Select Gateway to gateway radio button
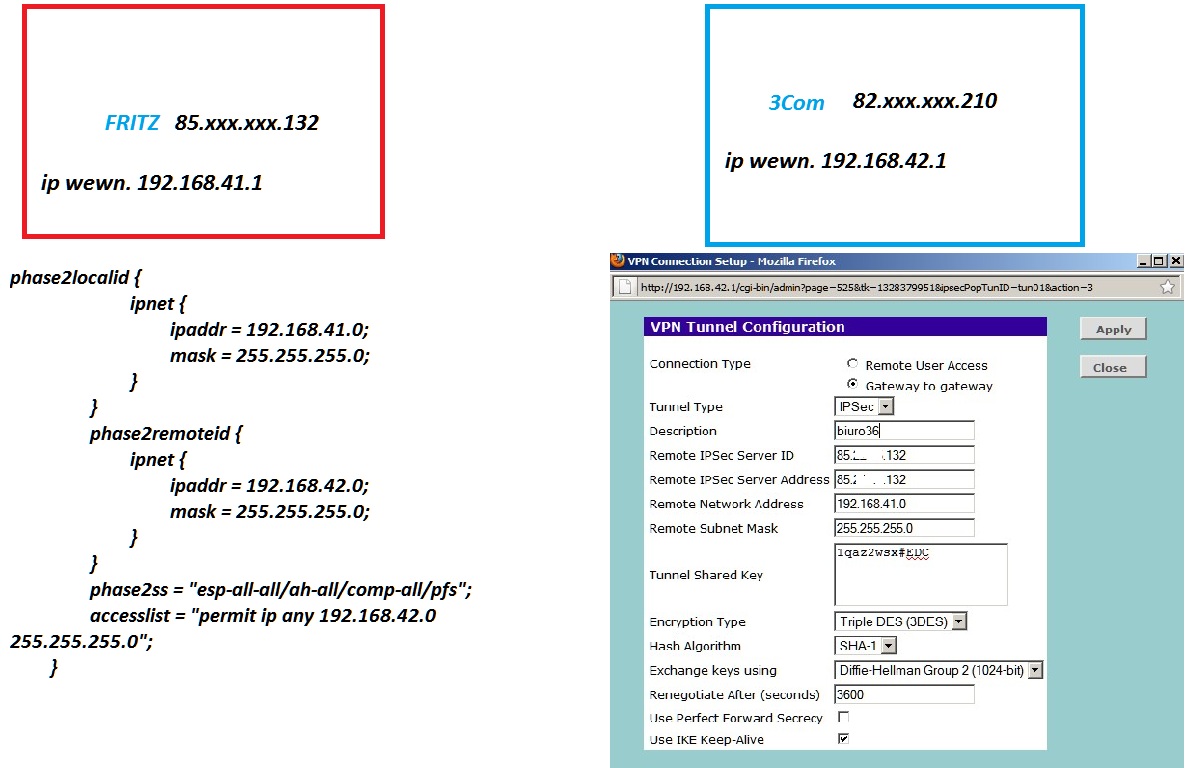This screenshot has width=1198, height=768. tap(852, 384)
